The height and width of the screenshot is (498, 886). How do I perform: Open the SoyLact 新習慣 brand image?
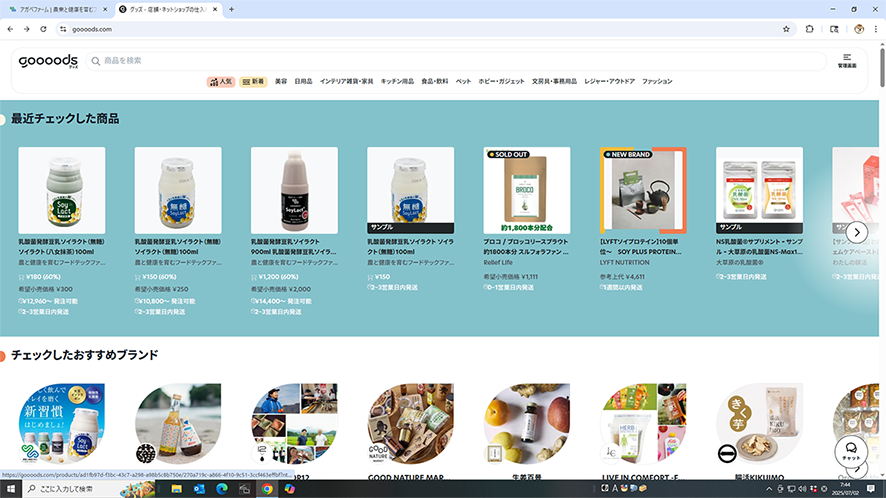[x=62, y=424]
